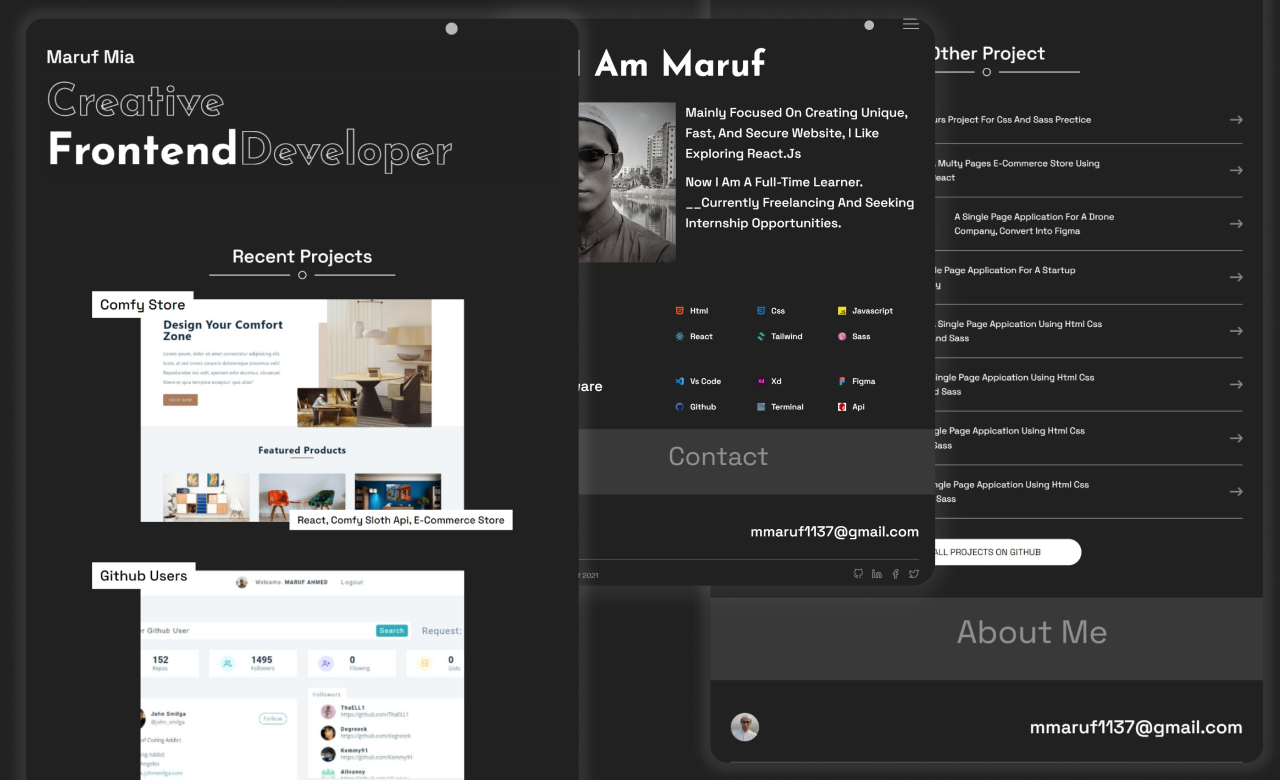
Task: Click the small avatar beside bottom-right email
Action: [x=744, y=727]
